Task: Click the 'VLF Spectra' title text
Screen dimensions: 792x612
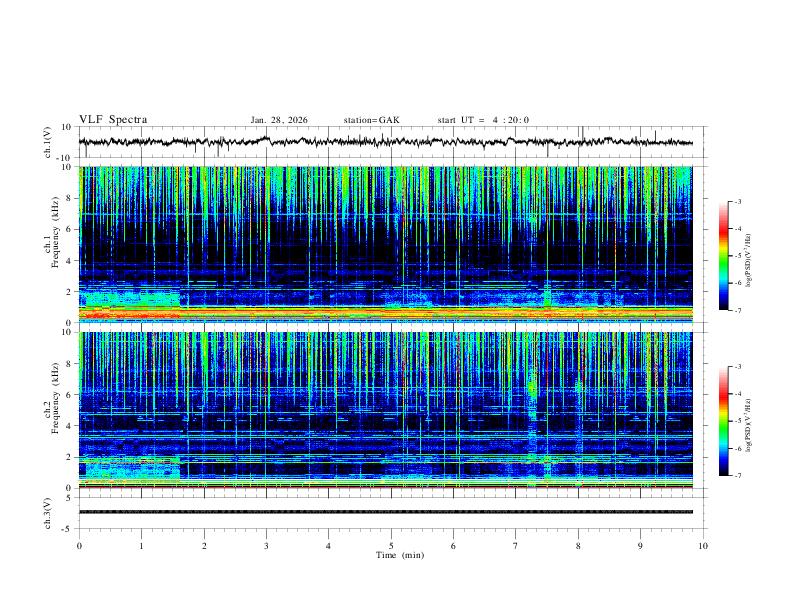Action: pyautogui.click(x=113, y=120)
